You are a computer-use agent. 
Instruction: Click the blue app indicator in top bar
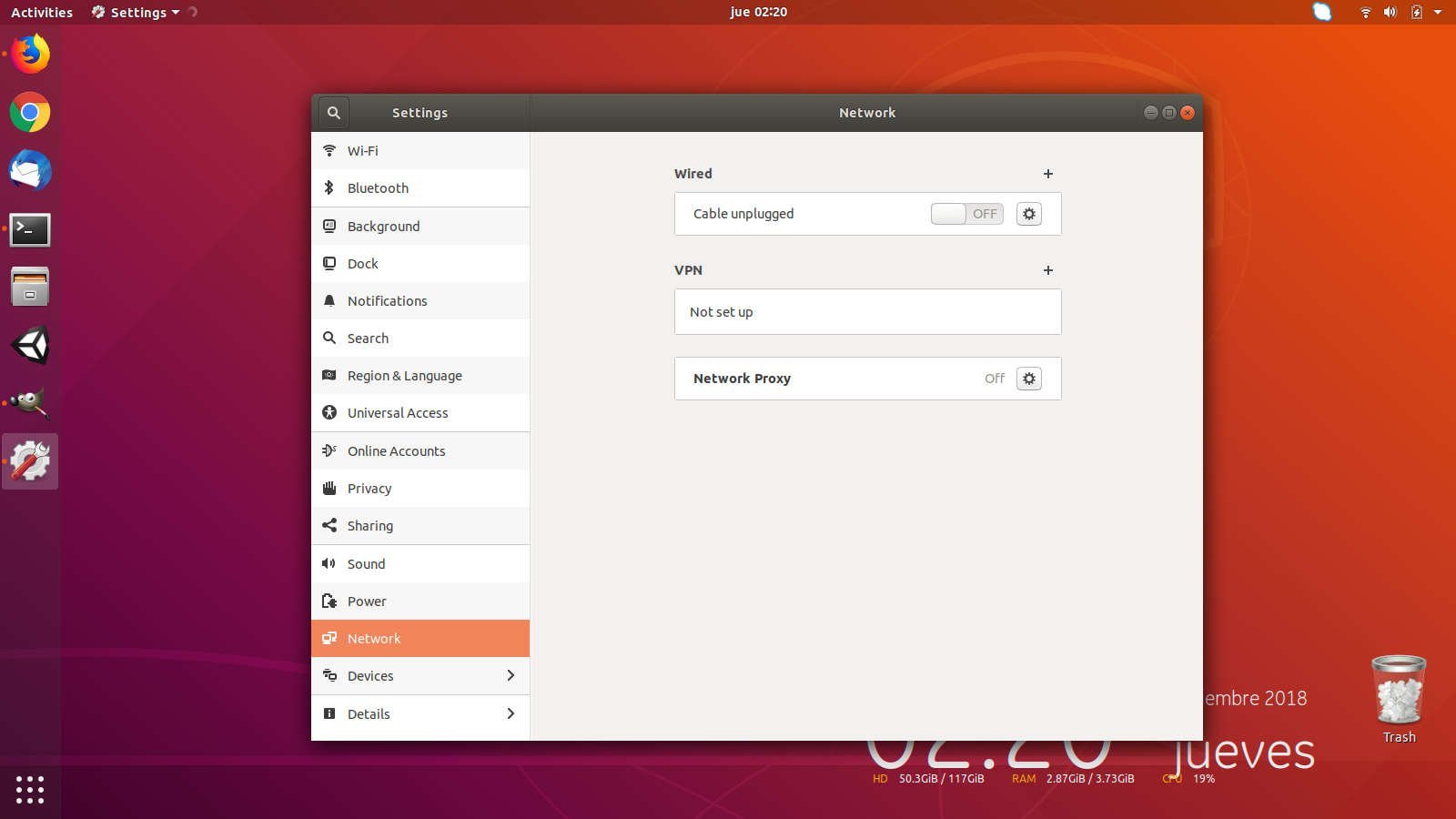[x=1322, y=12]
